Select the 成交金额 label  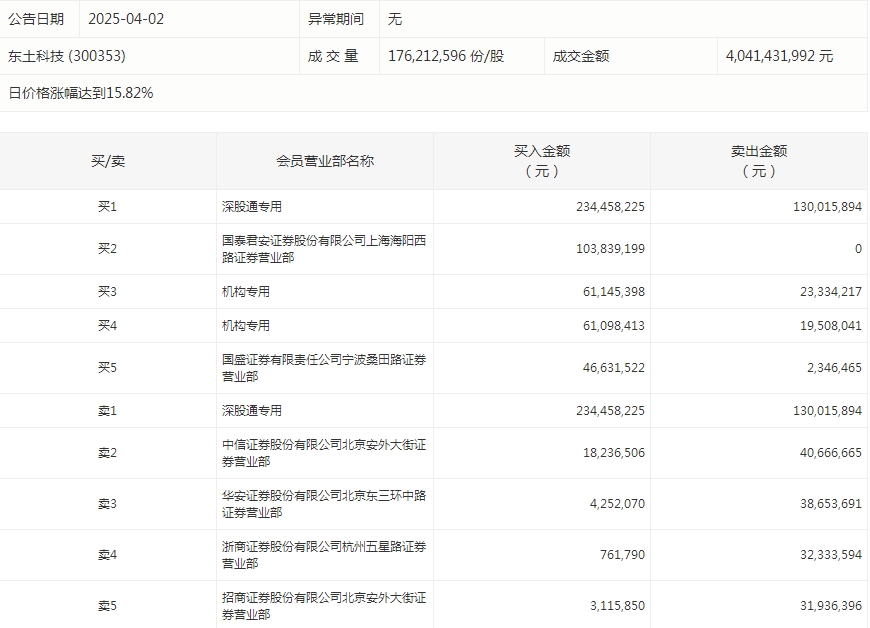coord(581,56)
